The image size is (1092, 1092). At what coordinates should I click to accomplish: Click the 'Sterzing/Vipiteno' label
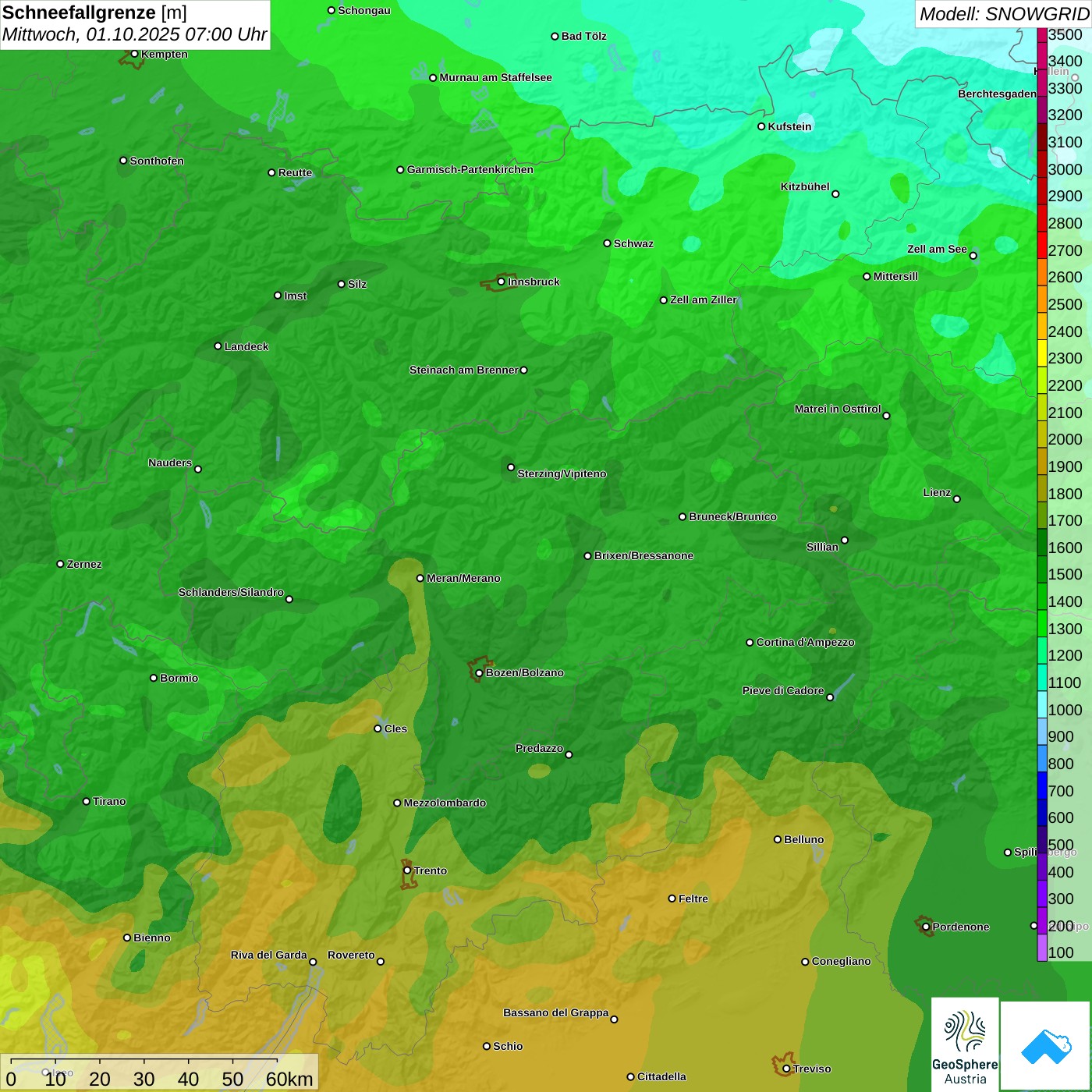coord(562,474)
